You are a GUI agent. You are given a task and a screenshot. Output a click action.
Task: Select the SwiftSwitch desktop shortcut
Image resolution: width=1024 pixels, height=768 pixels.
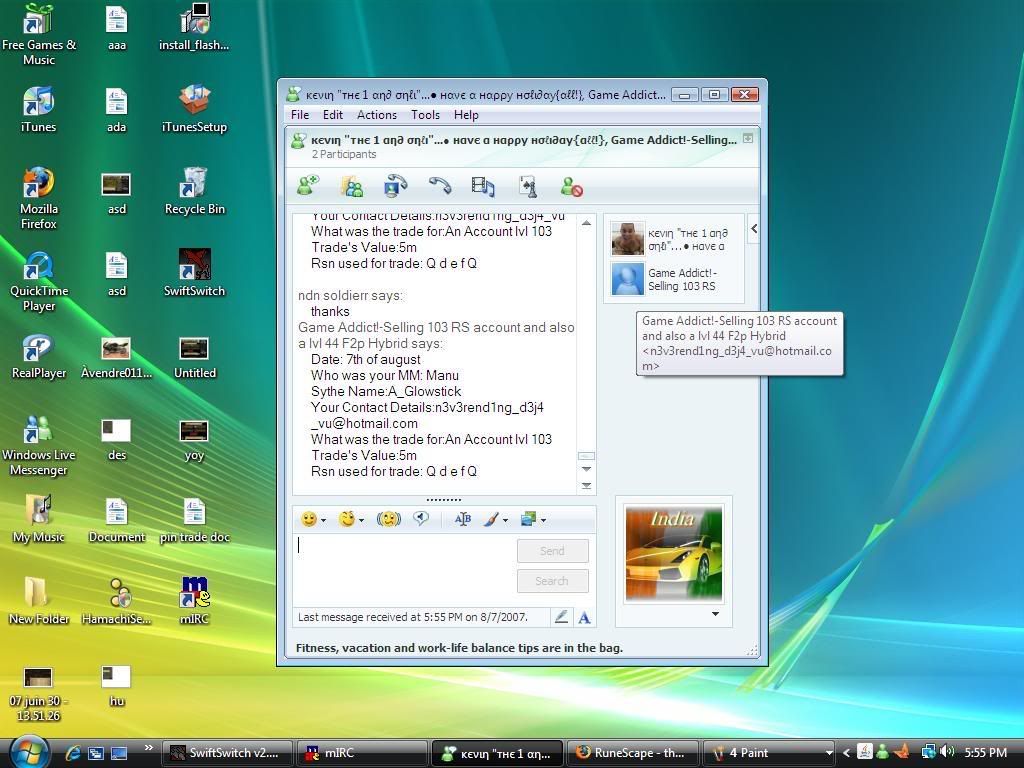pyautogui.click(x=195, y=273)
